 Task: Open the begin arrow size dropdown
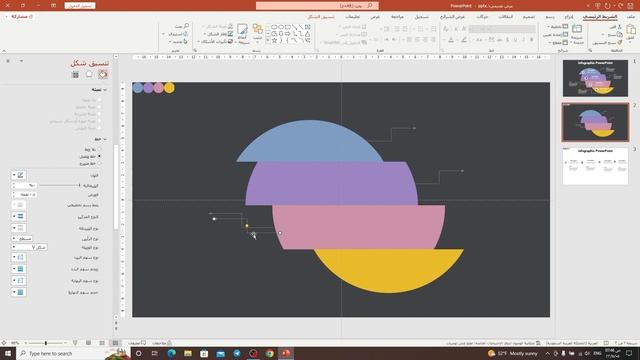[18, 269]
